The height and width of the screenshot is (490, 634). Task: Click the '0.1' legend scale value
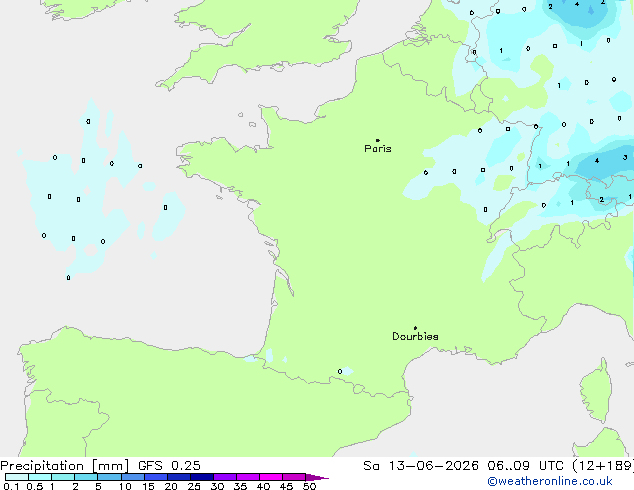[x=11, y=486]
